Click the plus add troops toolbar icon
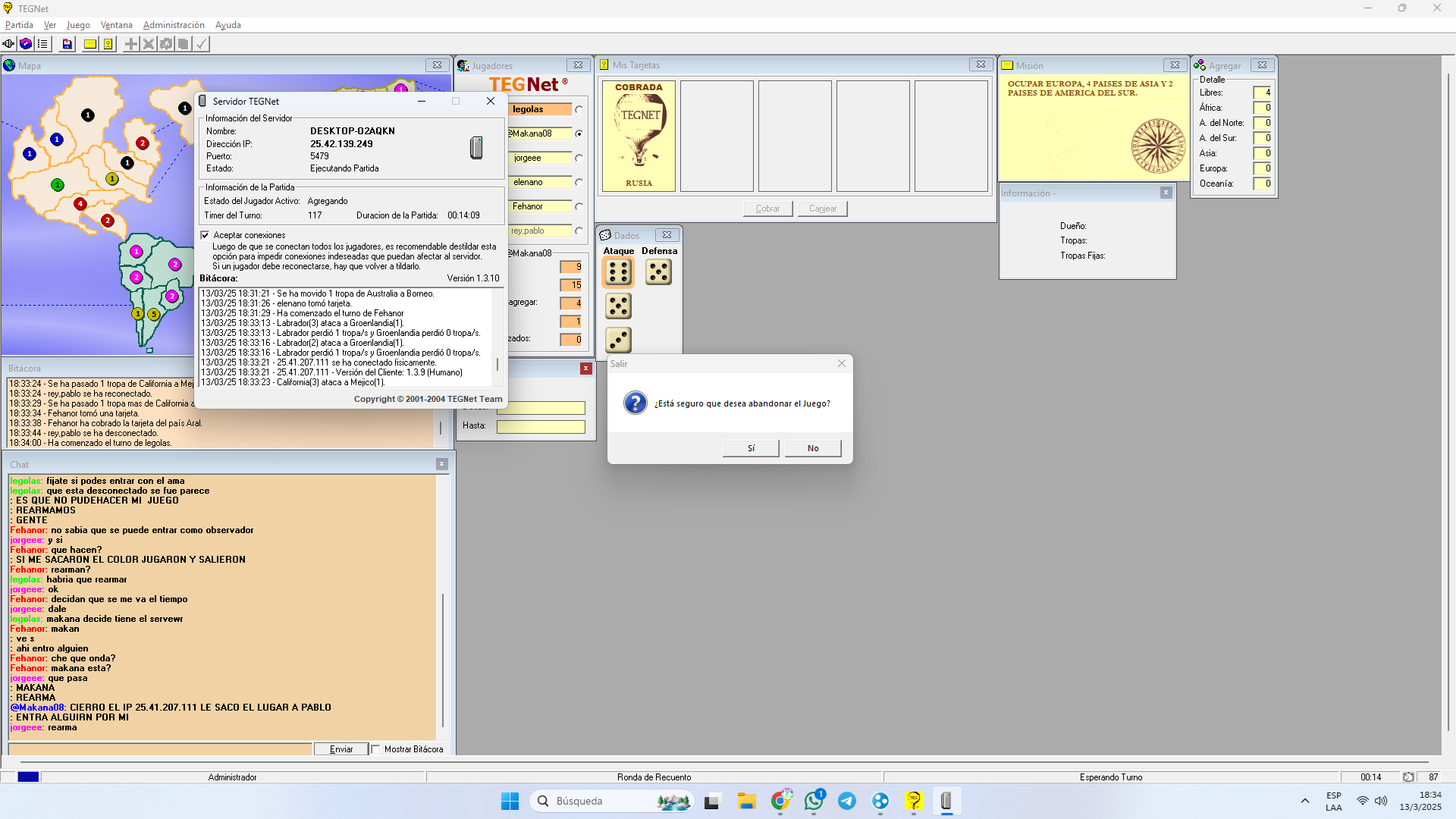This screenshot has width=1456, height=819. coord(131,44)
